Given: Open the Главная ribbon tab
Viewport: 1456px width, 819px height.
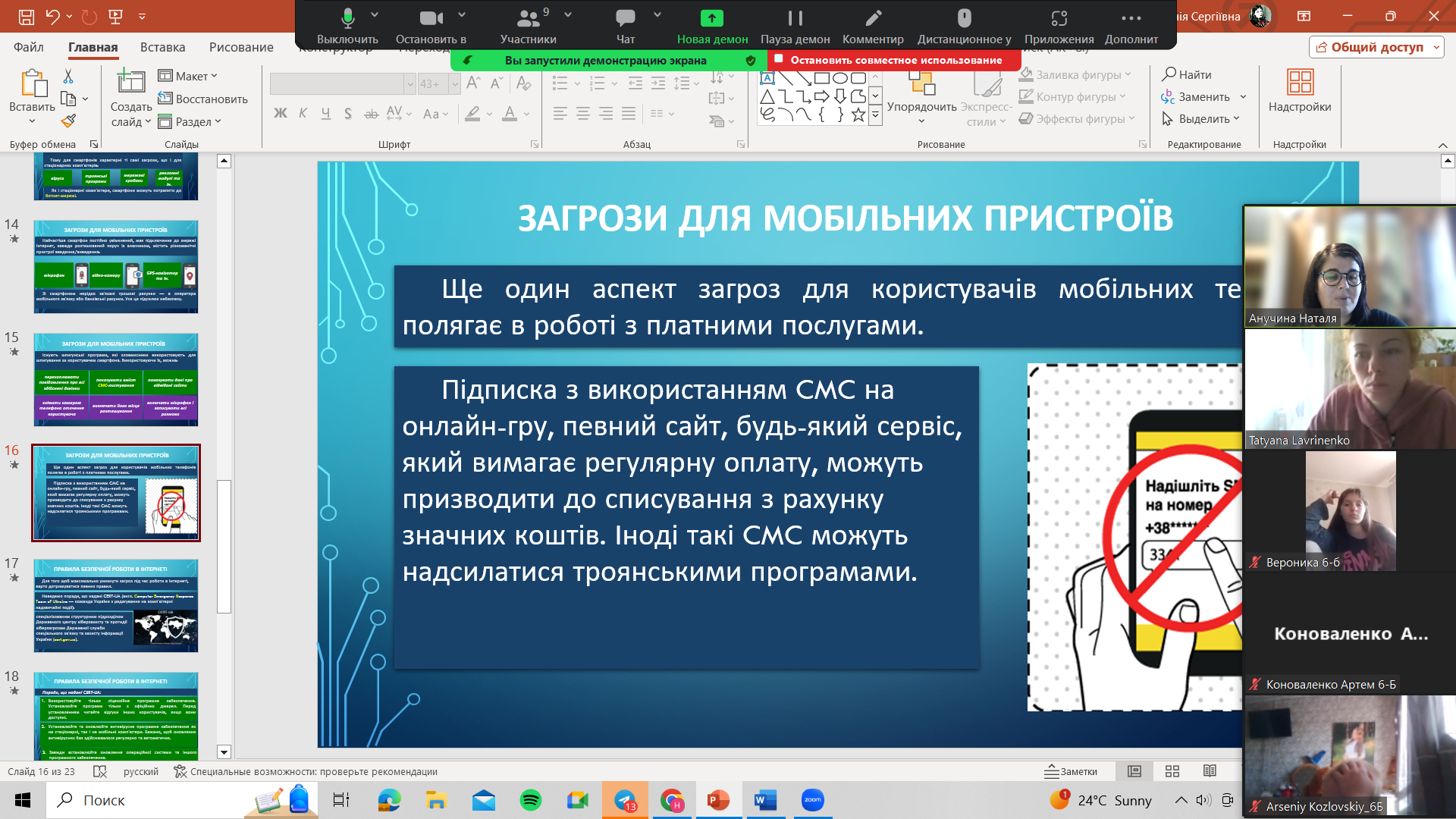Looking at the screenshot, I should tap(93, 47).
